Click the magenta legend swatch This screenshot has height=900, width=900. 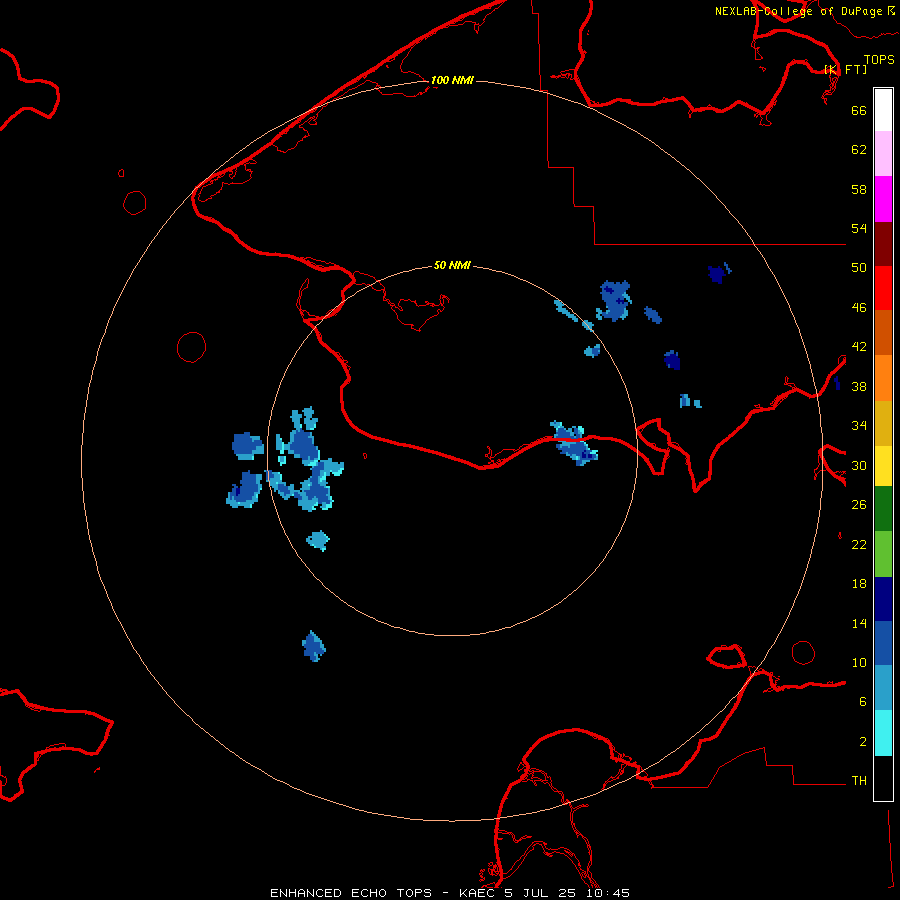[x=883, y=199]
